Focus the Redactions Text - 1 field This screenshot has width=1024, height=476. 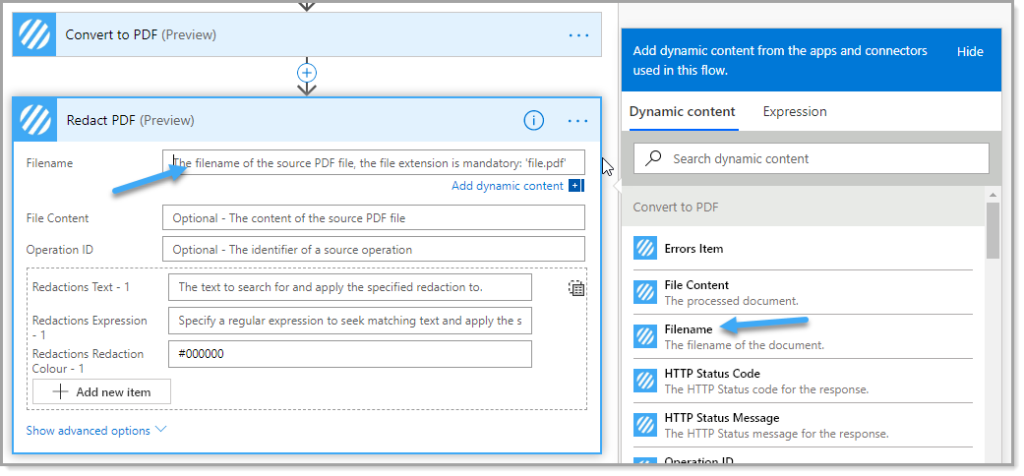[x=350, y=287]
